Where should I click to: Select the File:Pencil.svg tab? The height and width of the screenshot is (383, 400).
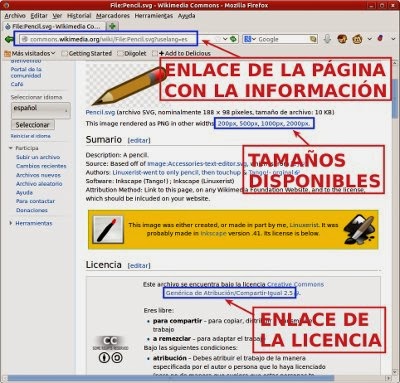[54, 26]
